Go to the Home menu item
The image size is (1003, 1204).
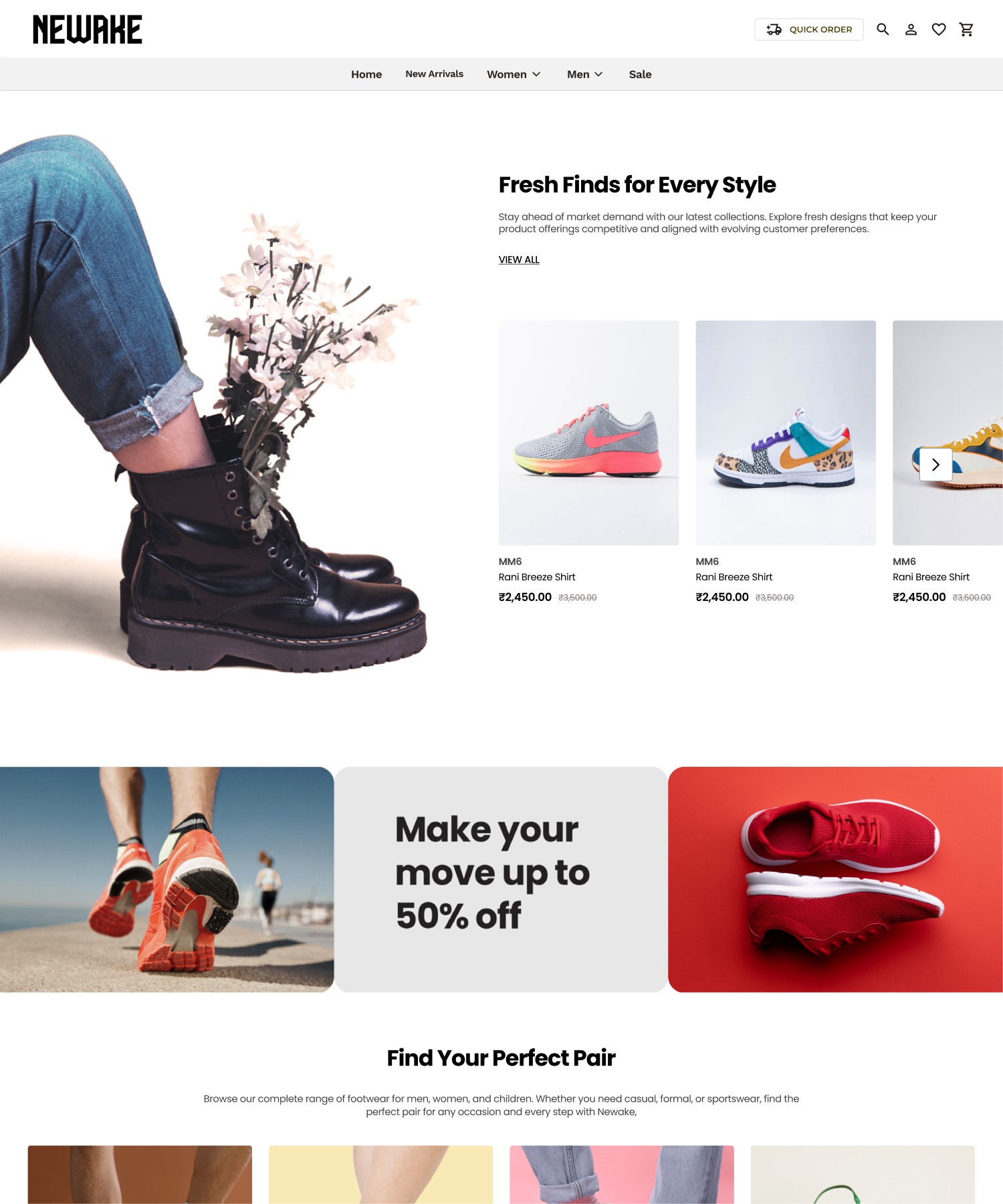coord(366,74)
